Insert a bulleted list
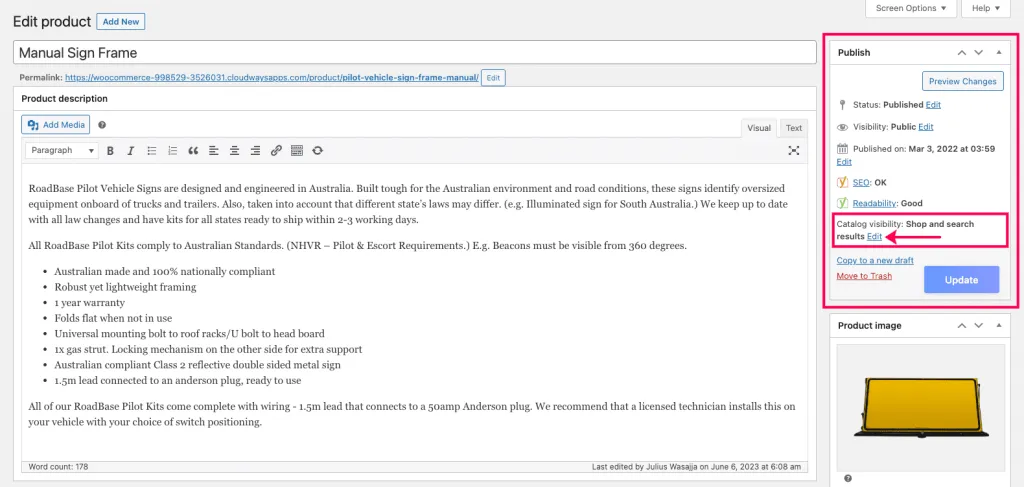The width and height of the screenshot is (1024, 487). 152,151
